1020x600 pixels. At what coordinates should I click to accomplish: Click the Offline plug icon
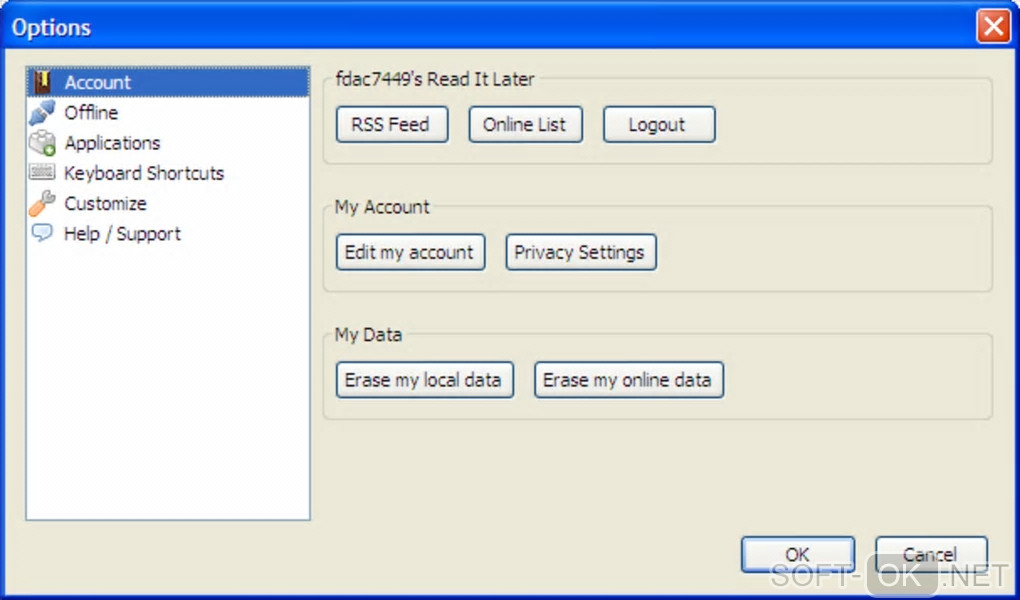click(42, 113)
